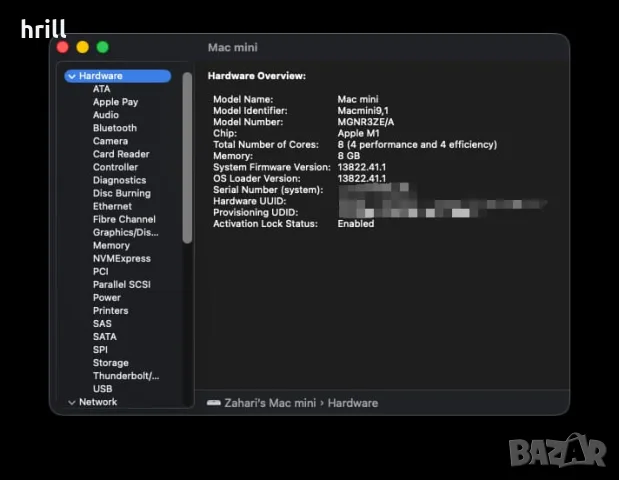Select Network in the sidebar
Viewport: 619px width, 480px height.
point(98,402)
